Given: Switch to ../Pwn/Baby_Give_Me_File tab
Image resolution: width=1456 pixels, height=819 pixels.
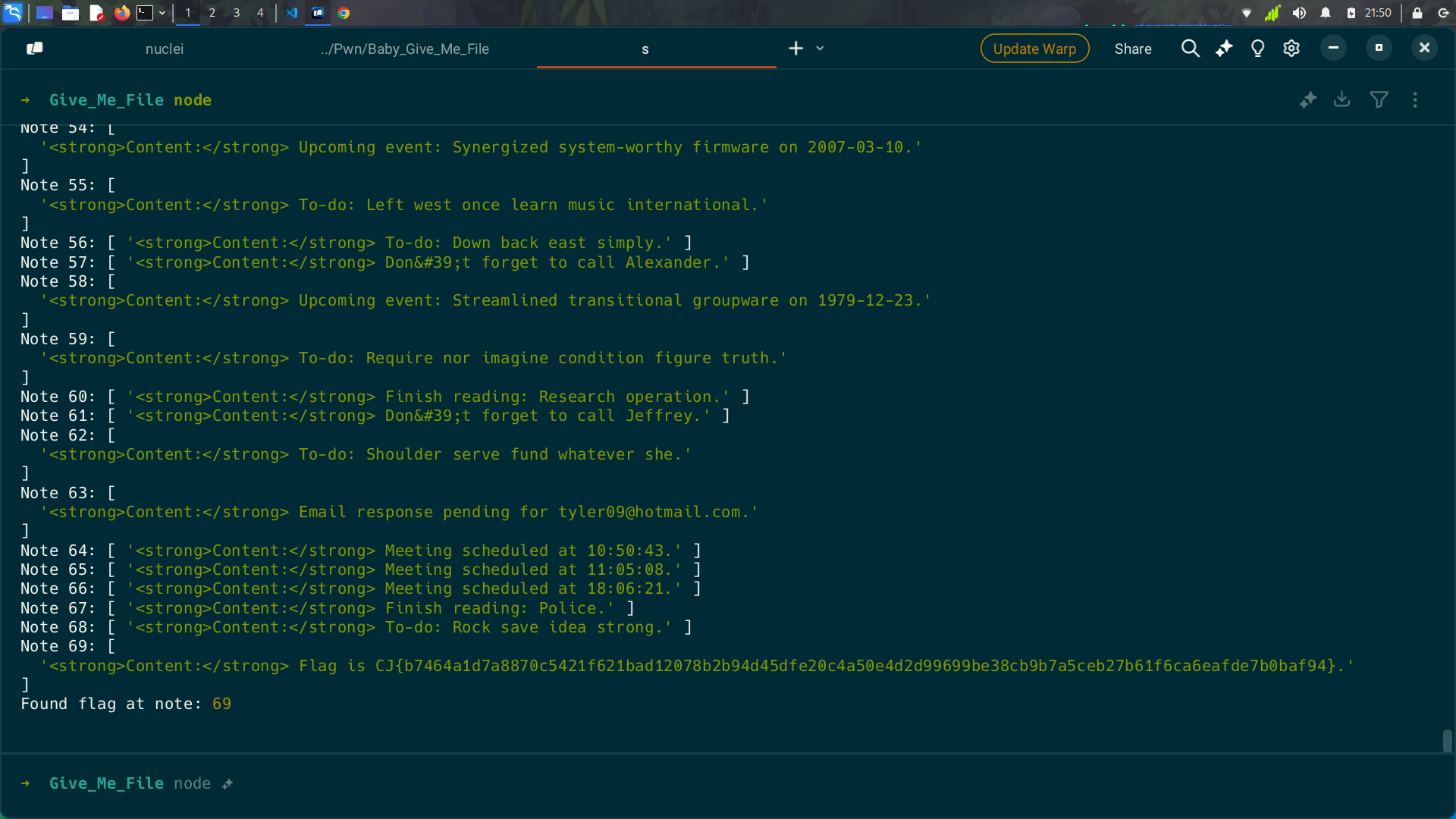Looking at the screenshot, I should (404, 49).
